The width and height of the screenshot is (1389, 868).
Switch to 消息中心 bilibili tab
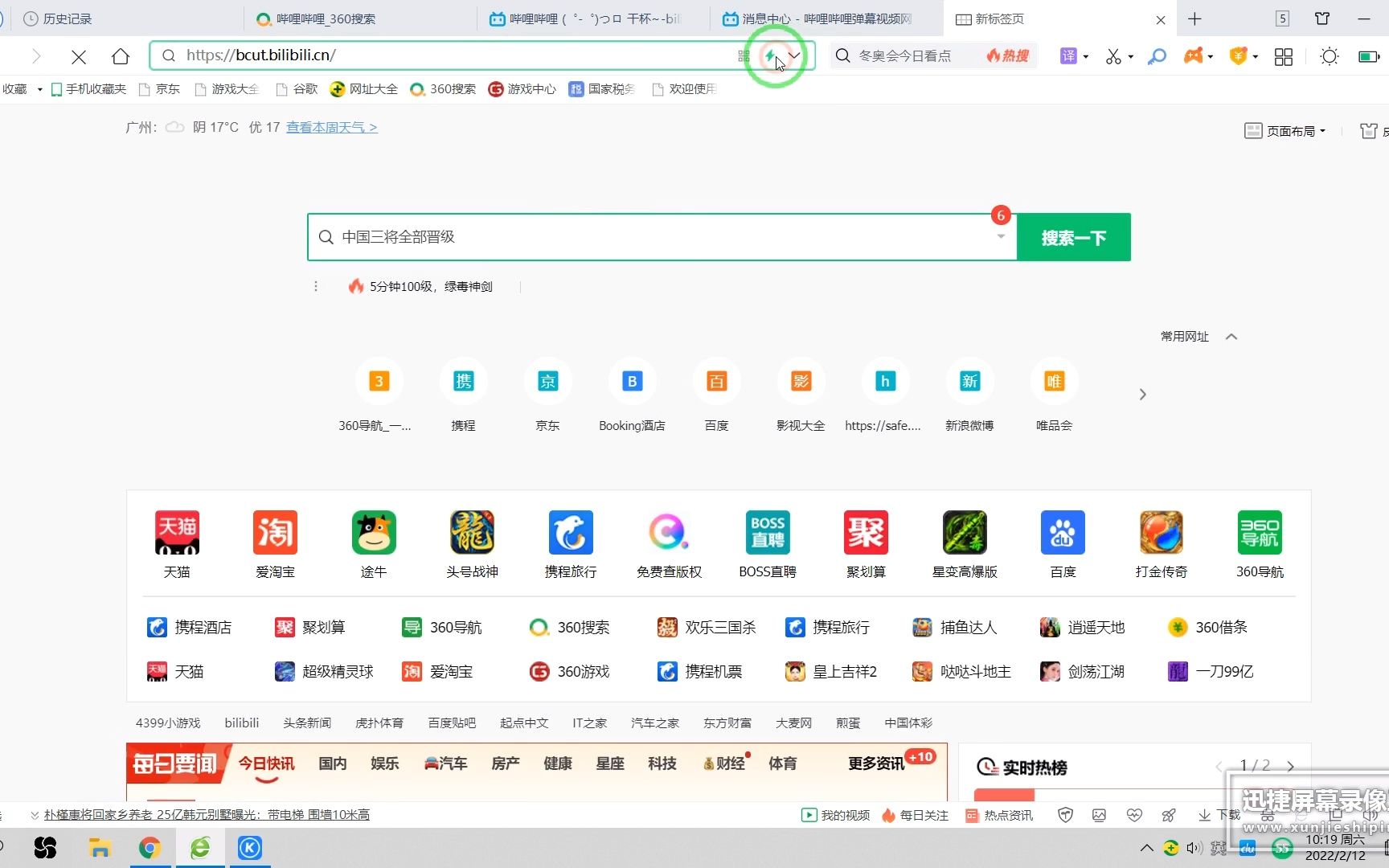pyautogui.click(x=826, y=18)
